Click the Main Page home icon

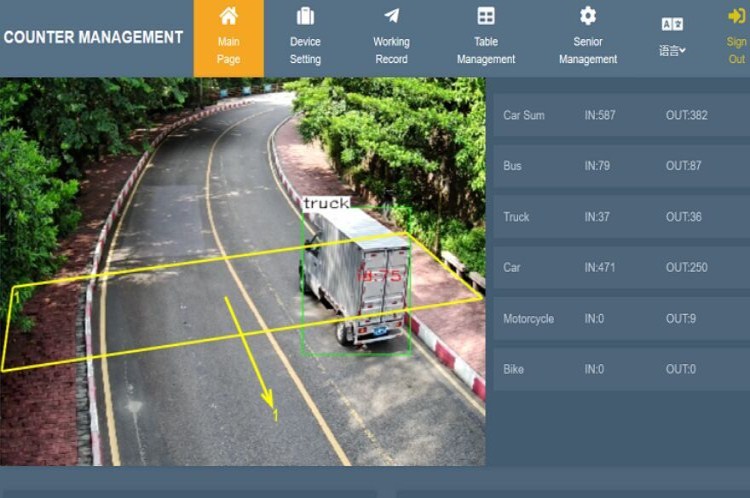click(x=228, y=16)
